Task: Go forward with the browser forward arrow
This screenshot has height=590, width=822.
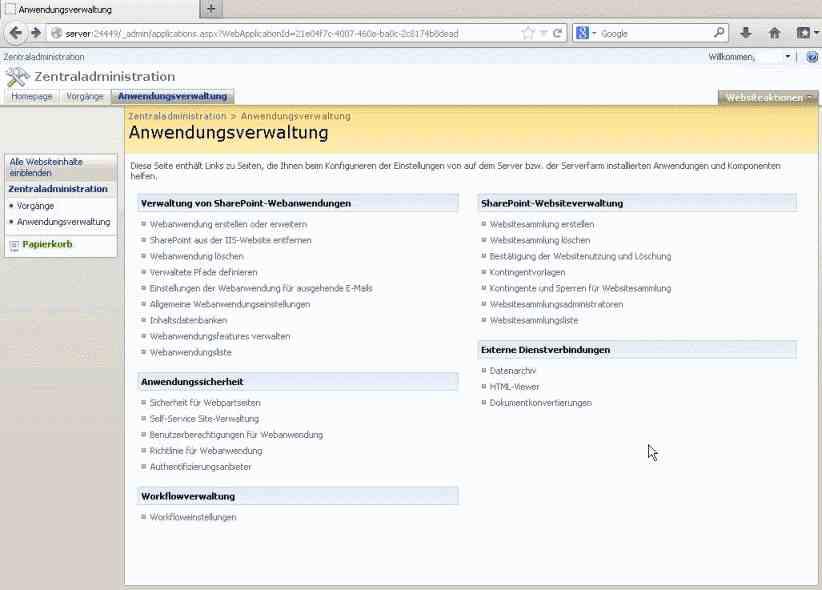Action: tap(36, 33)
